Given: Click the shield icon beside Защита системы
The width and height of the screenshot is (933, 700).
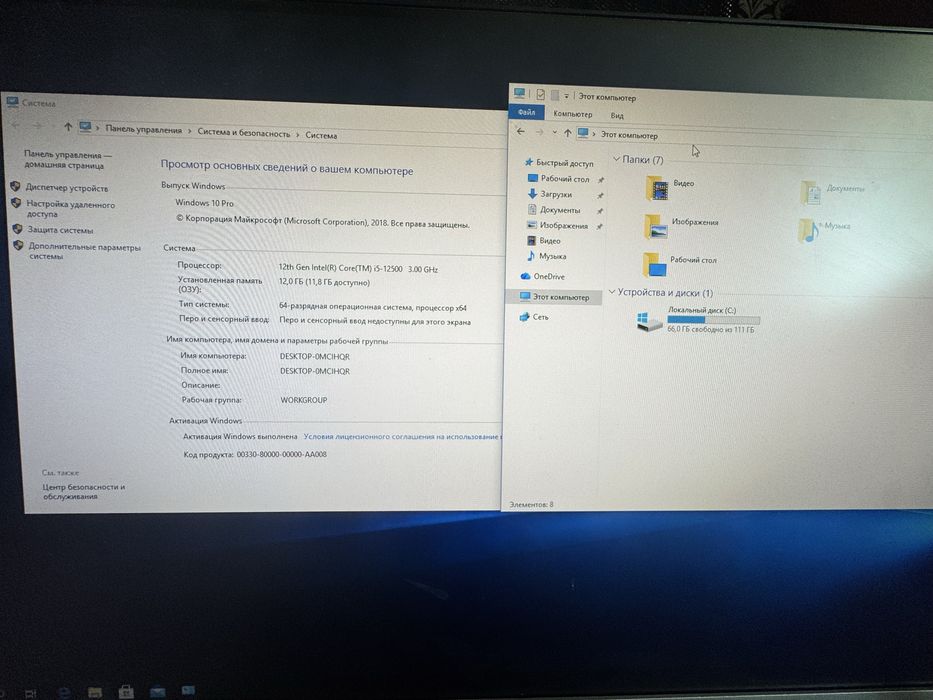Looking at the screenshot, I should point(17,229).
